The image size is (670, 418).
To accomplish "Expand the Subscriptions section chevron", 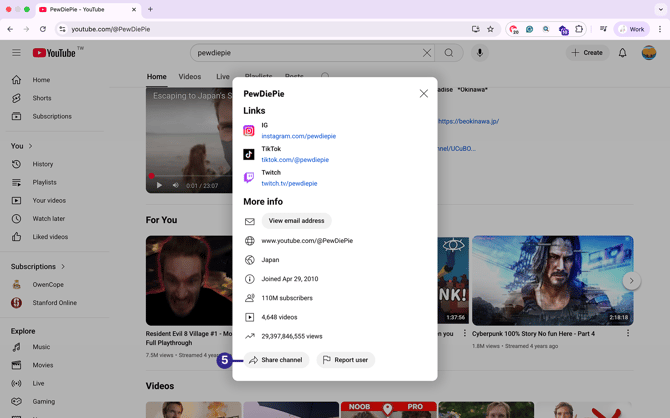I will (63, 267).
